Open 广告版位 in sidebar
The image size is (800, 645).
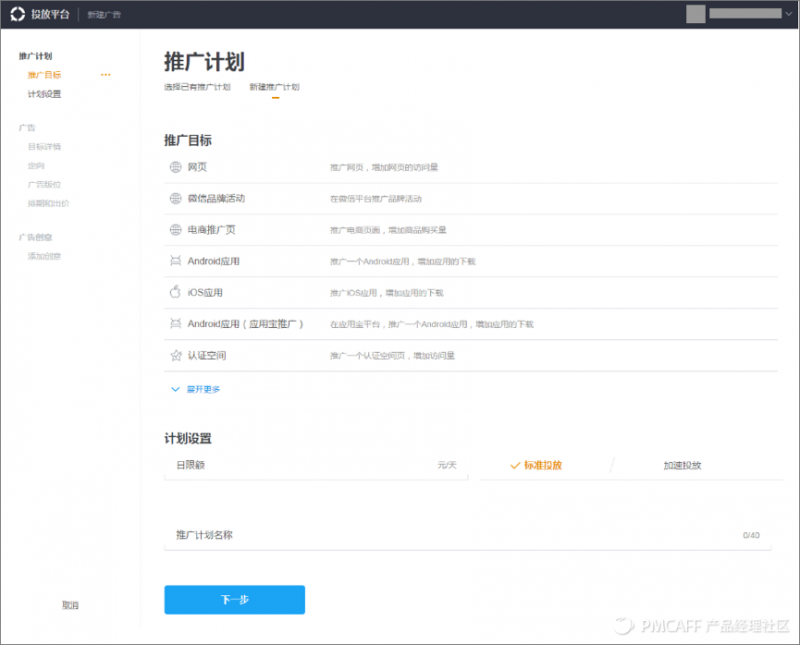pos(44,185)
